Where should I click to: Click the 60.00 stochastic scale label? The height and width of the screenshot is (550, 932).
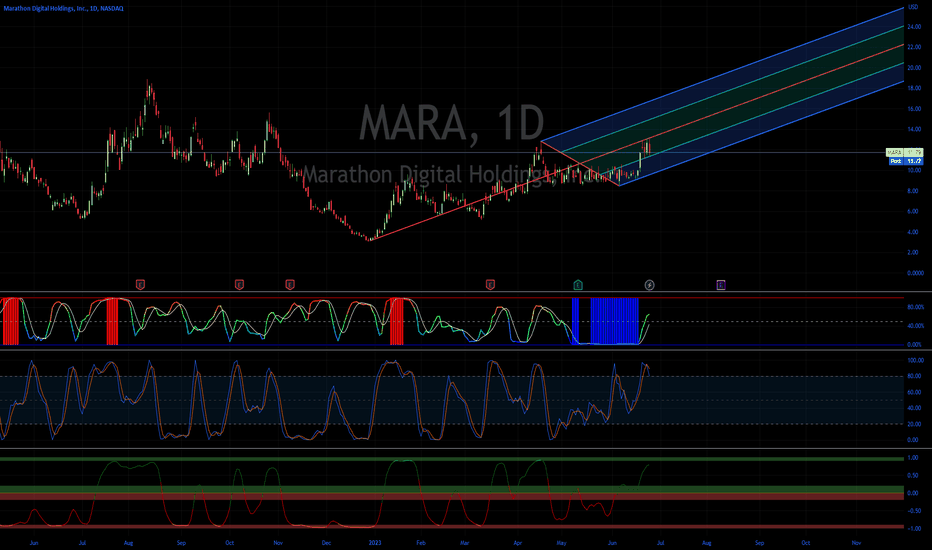[x=914, y=392]
